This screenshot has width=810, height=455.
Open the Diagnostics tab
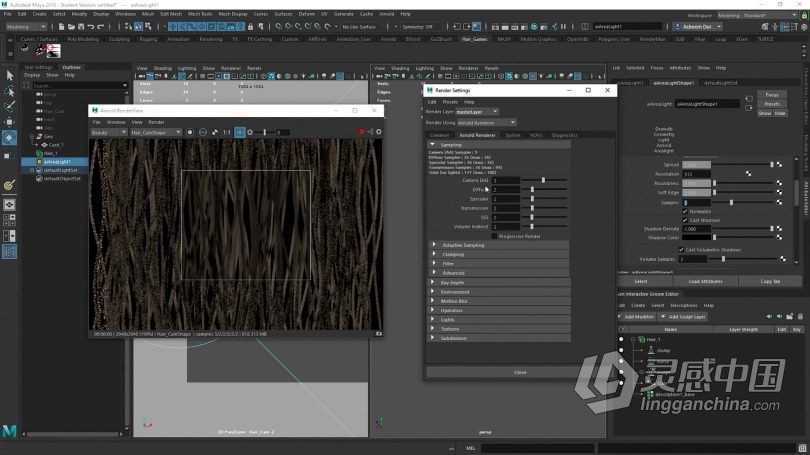(x=565, y=135)
